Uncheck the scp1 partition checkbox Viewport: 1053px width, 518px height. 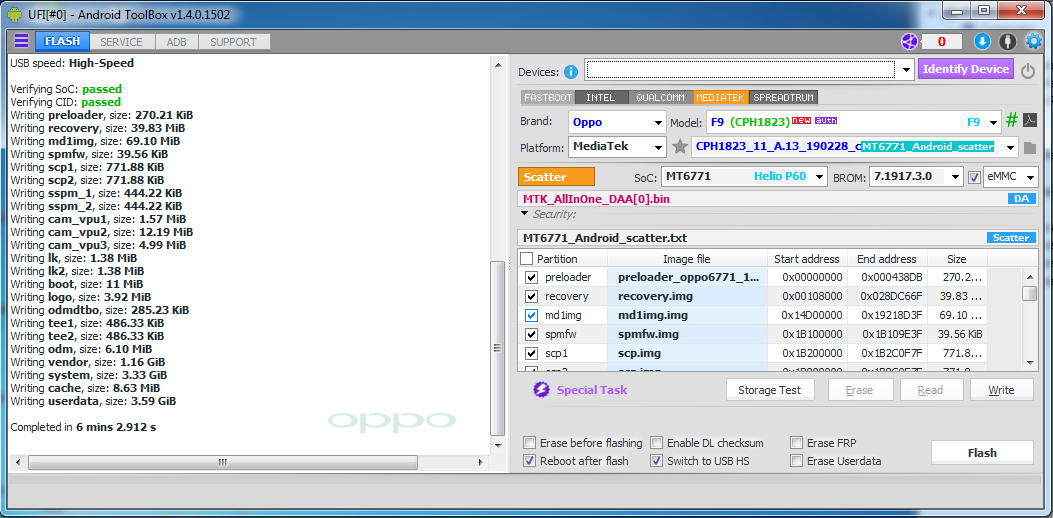pyautogui.click(x=532, y=353)
